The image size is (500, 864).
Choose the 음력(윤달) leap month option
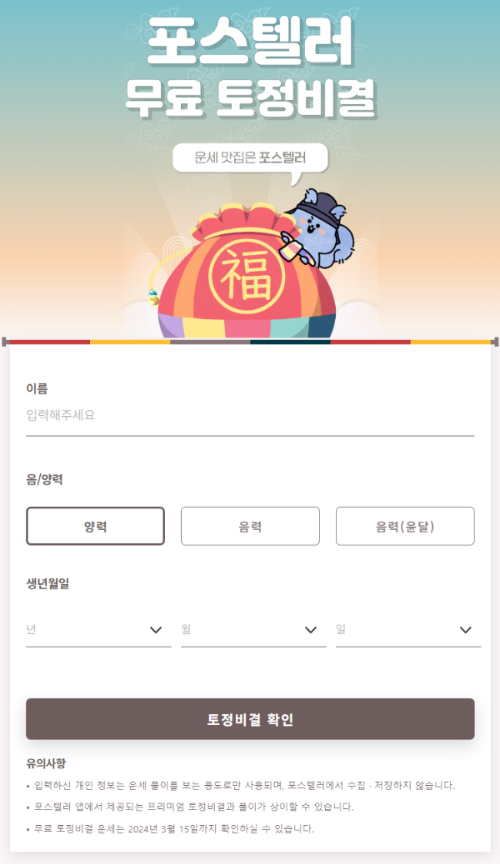[405, 526]
